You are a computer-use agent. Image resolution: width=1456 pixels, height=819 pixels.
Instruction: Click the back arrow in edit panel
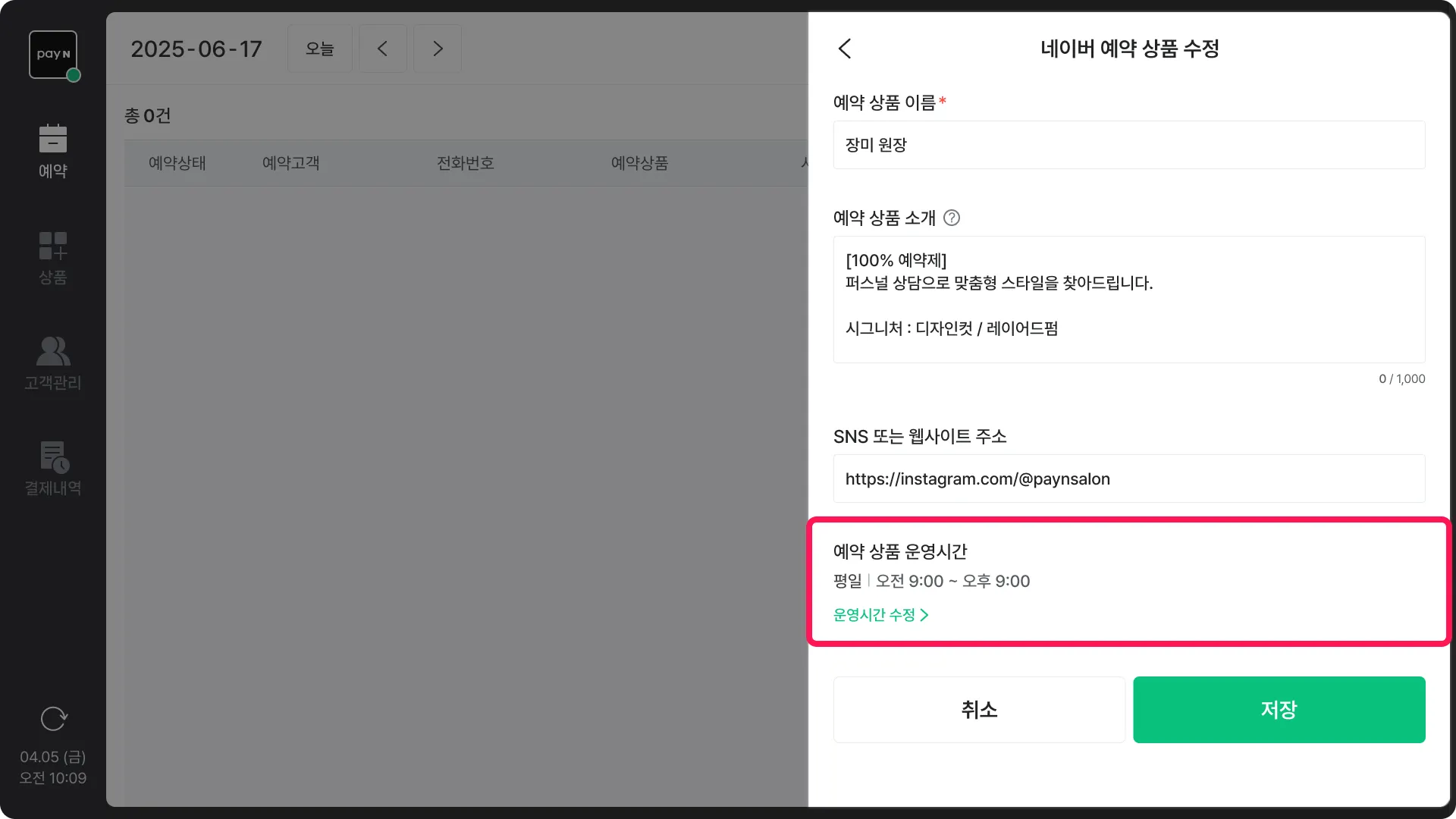[845, 49]
